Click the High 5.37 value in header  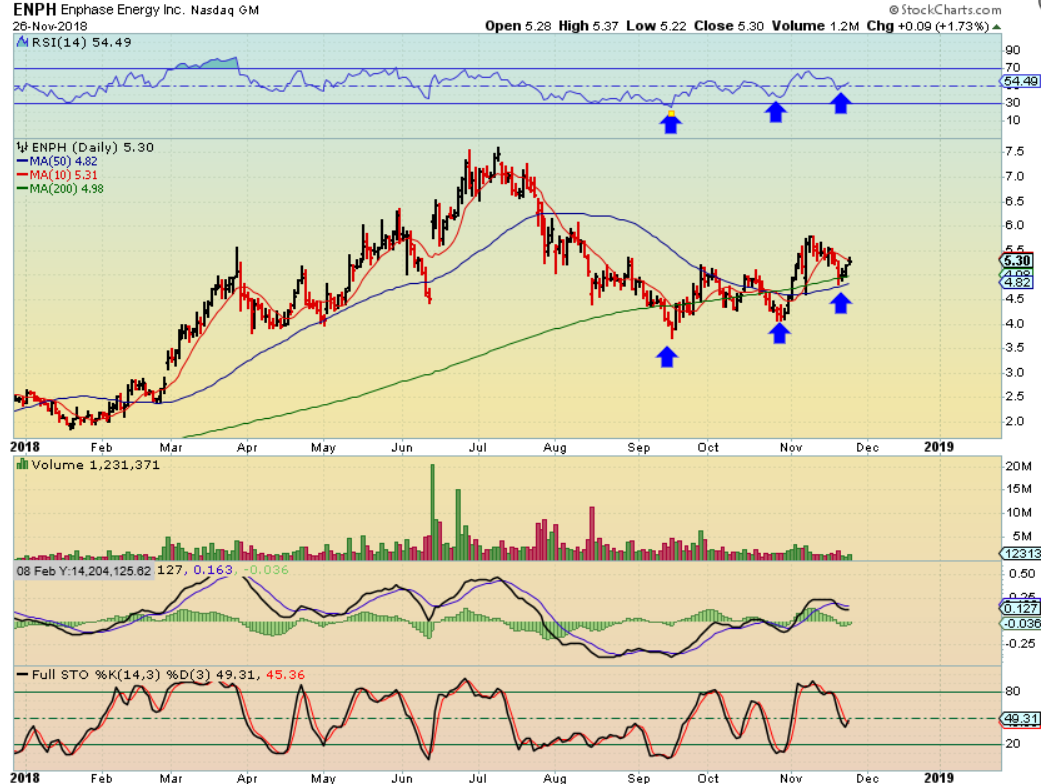[588, 26]
